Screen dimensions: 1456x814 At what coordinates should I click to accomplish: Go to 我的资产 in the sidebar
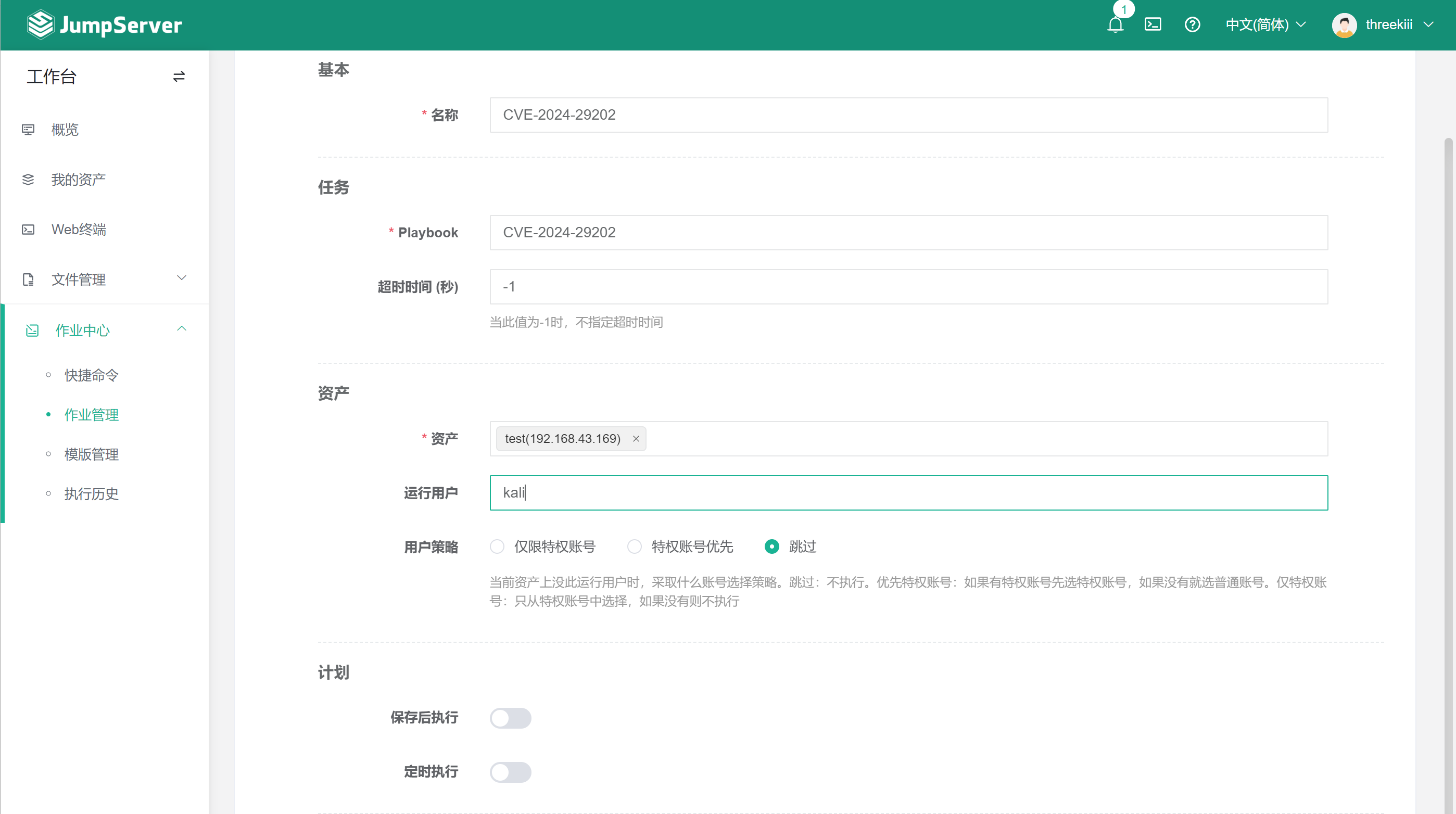point(78,179)
